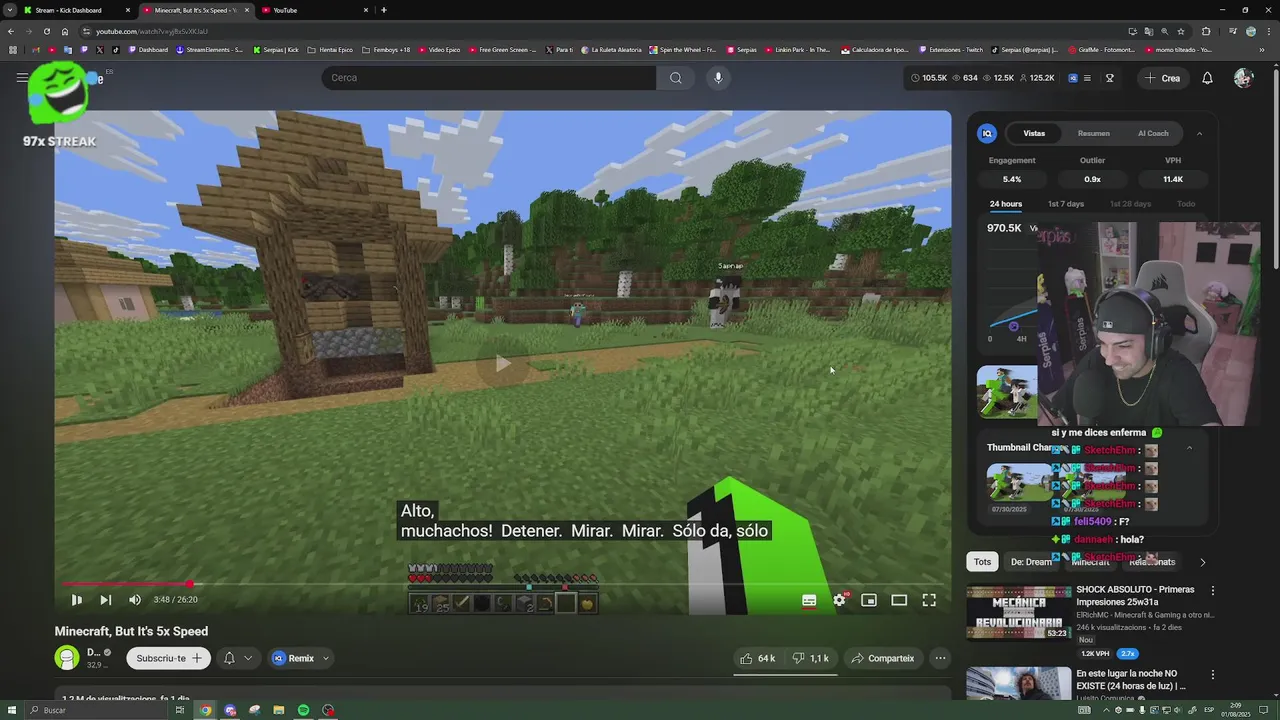Image resolution: width=1280 pixels, height=720 pixels.
Task: Collapse the vidIQ panel chevron
Action: [x=1199, y=133]
